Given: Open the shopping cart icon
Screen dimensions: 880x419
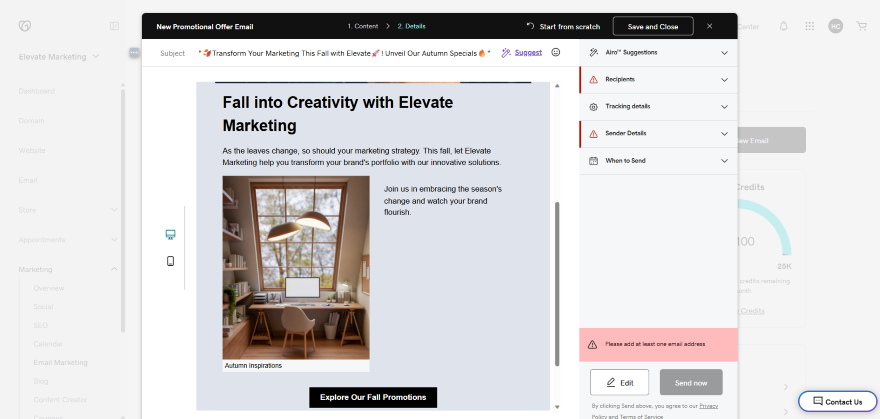Looking at the screenshot, I should coord(861,26).
